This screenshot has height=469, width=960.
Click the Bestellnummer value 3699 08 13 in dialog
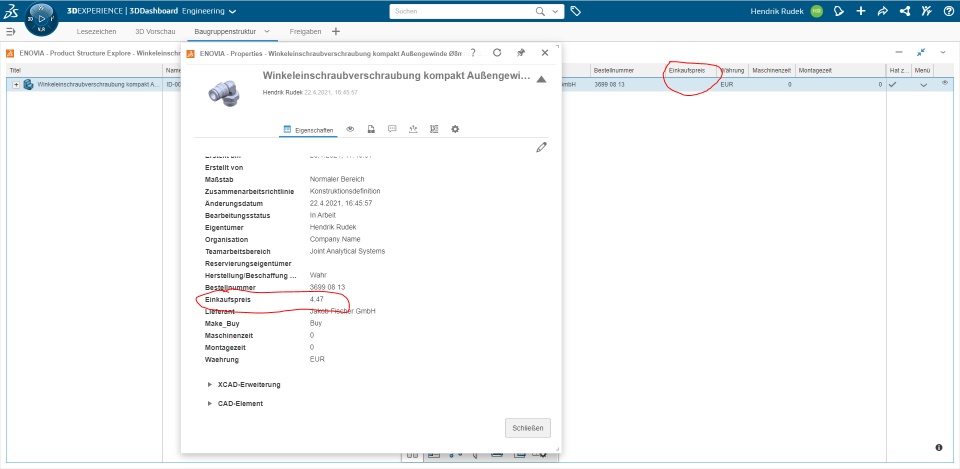[x=328, y=287]
